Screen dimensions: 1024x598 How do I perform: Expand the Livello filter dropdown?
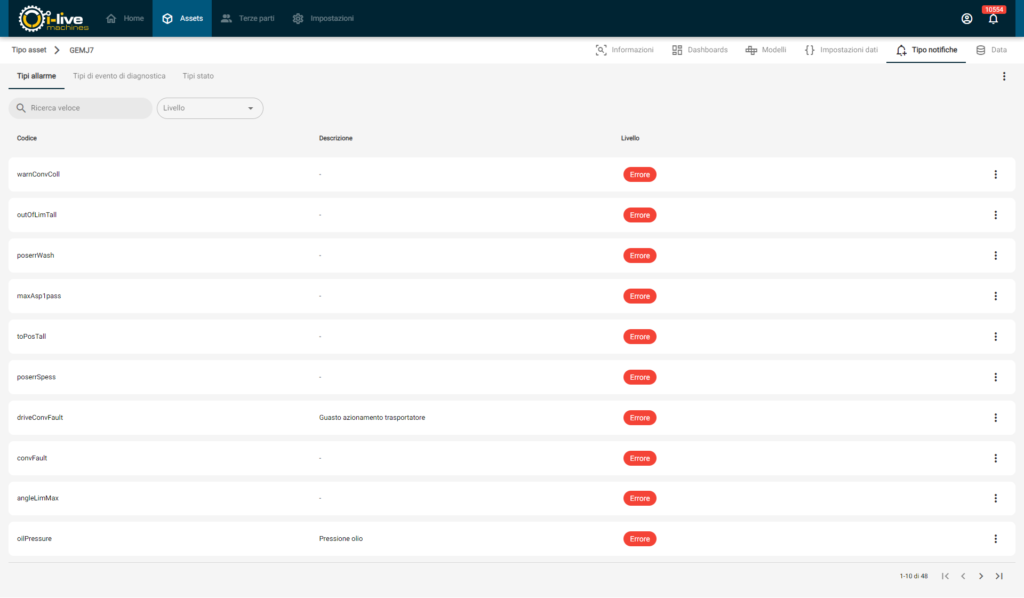[210, 108]
